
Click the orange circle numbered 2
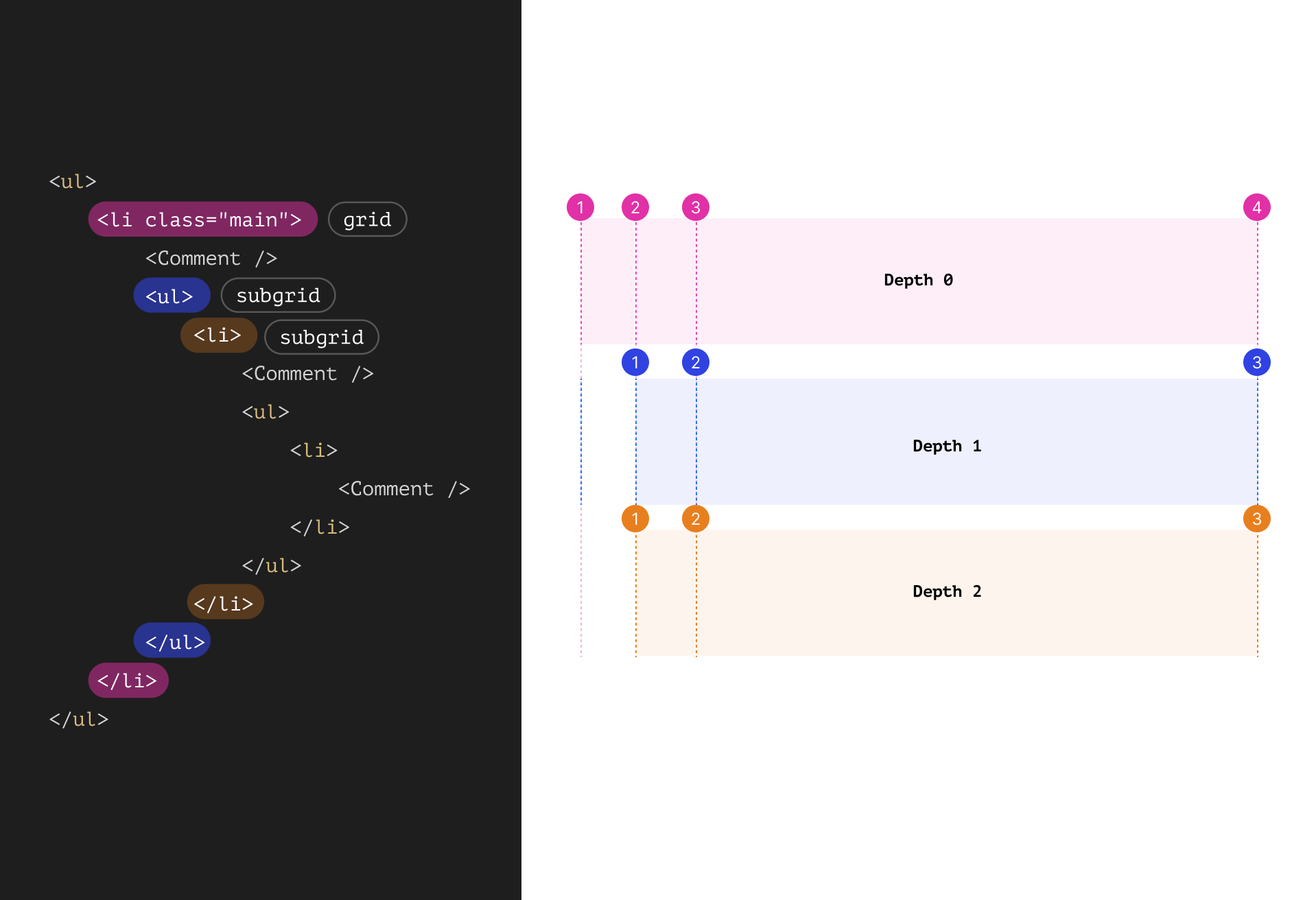pyautogui.click(x=695, y=519)
